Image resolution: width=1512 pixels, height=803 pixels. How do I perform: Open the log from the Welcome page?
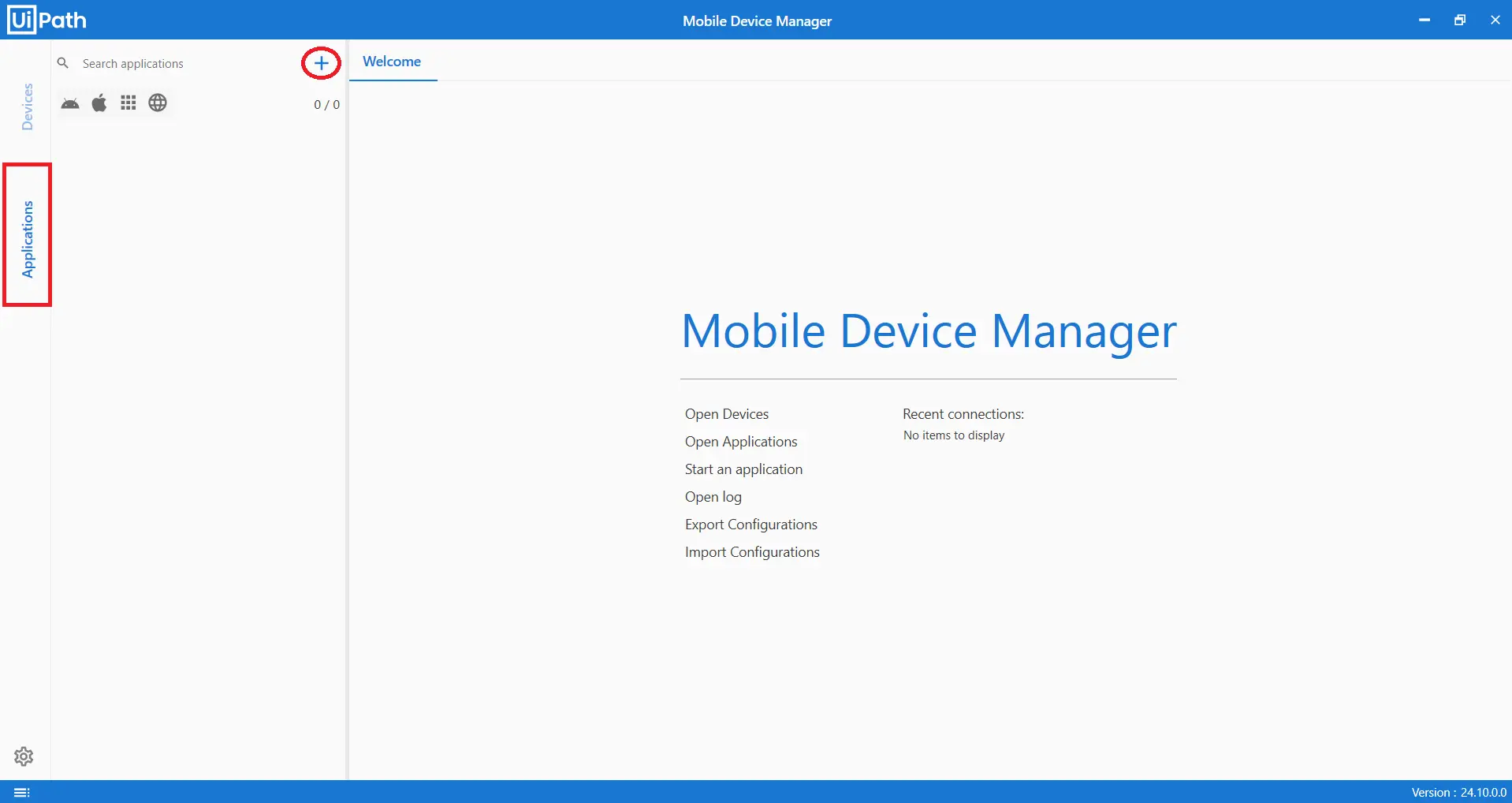[x=713, y=497]
